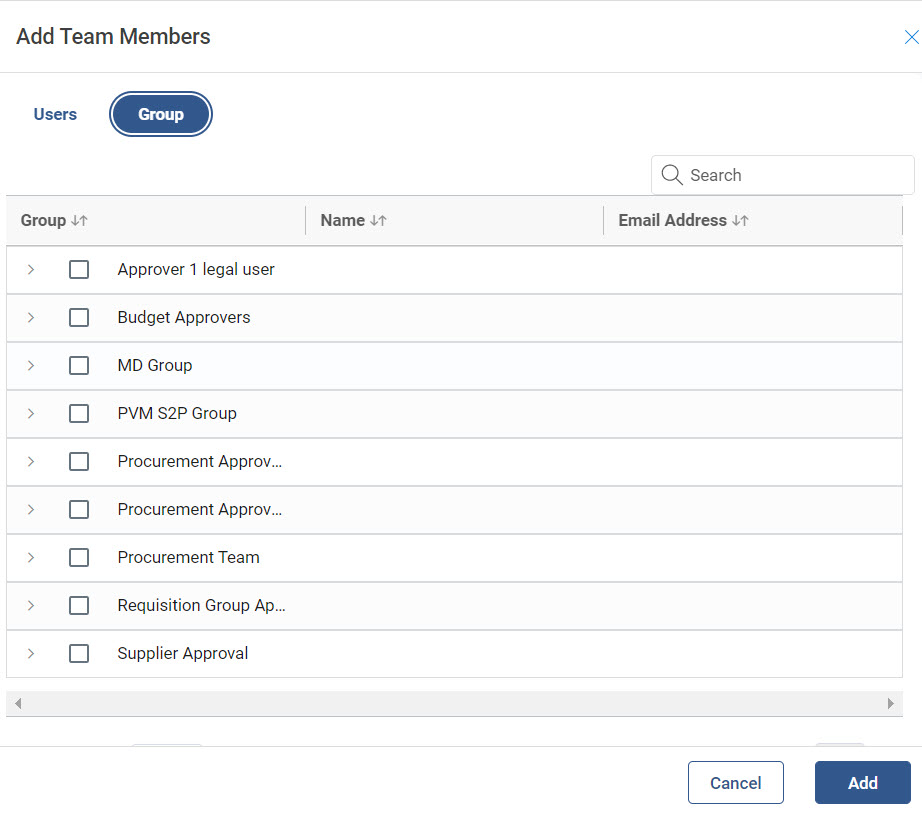Enable the Supplier Approval checkbox
The width and height of the screenshot is (922, 816).
[79, 654]
